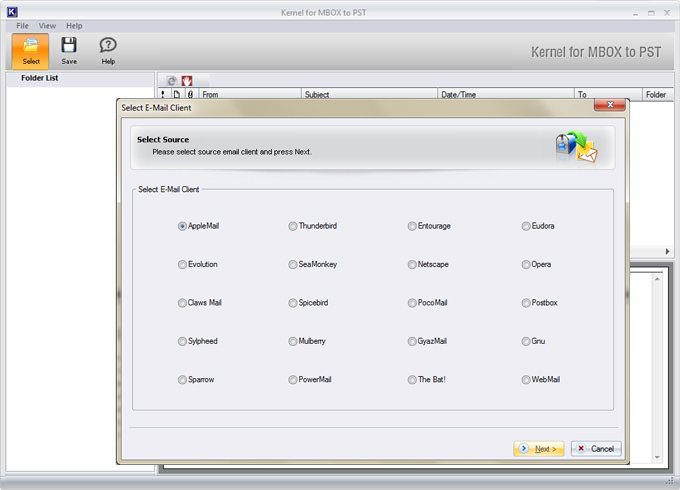
Task: Close the Select E-Mail Client dialog
Action: pyautogui.click(x=609, y=105)
